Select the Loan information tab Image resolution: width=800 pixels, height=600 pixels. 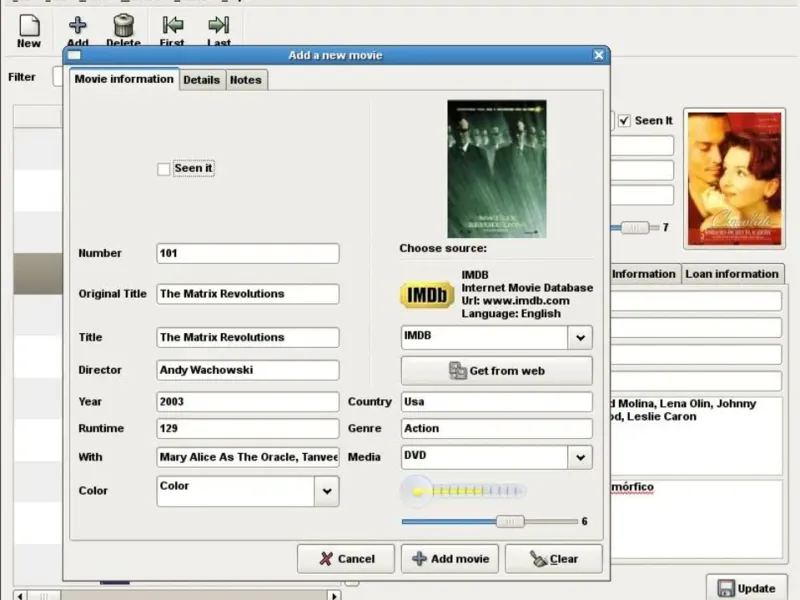731,274
